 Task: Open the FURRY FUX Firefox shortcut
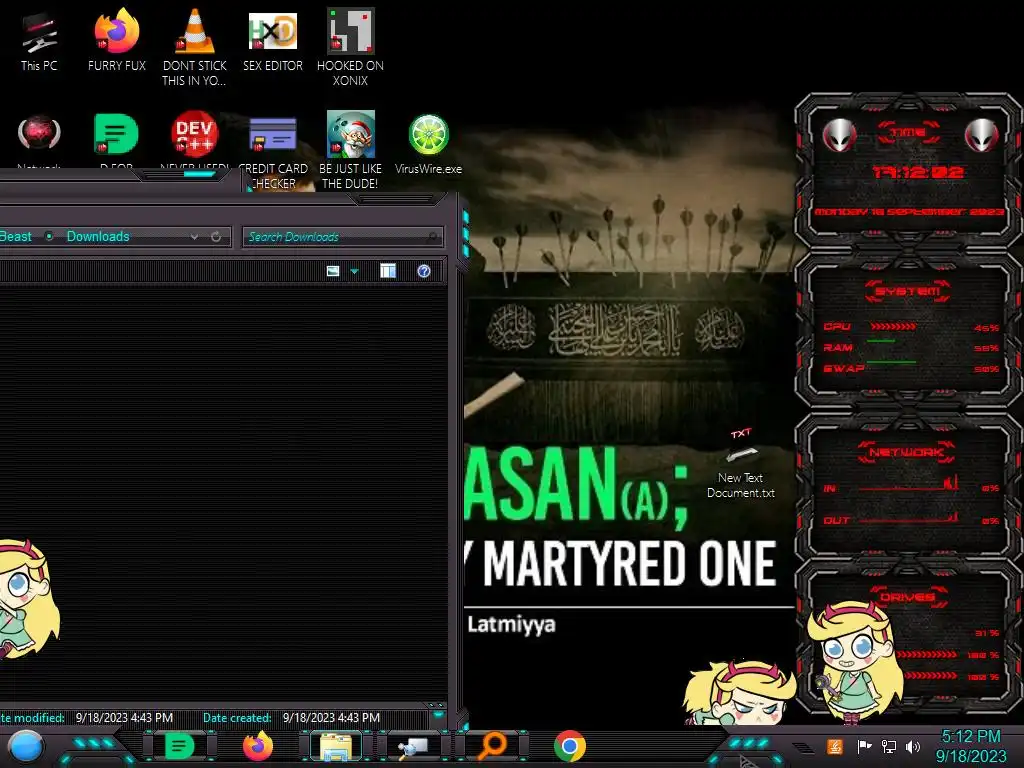117,40
